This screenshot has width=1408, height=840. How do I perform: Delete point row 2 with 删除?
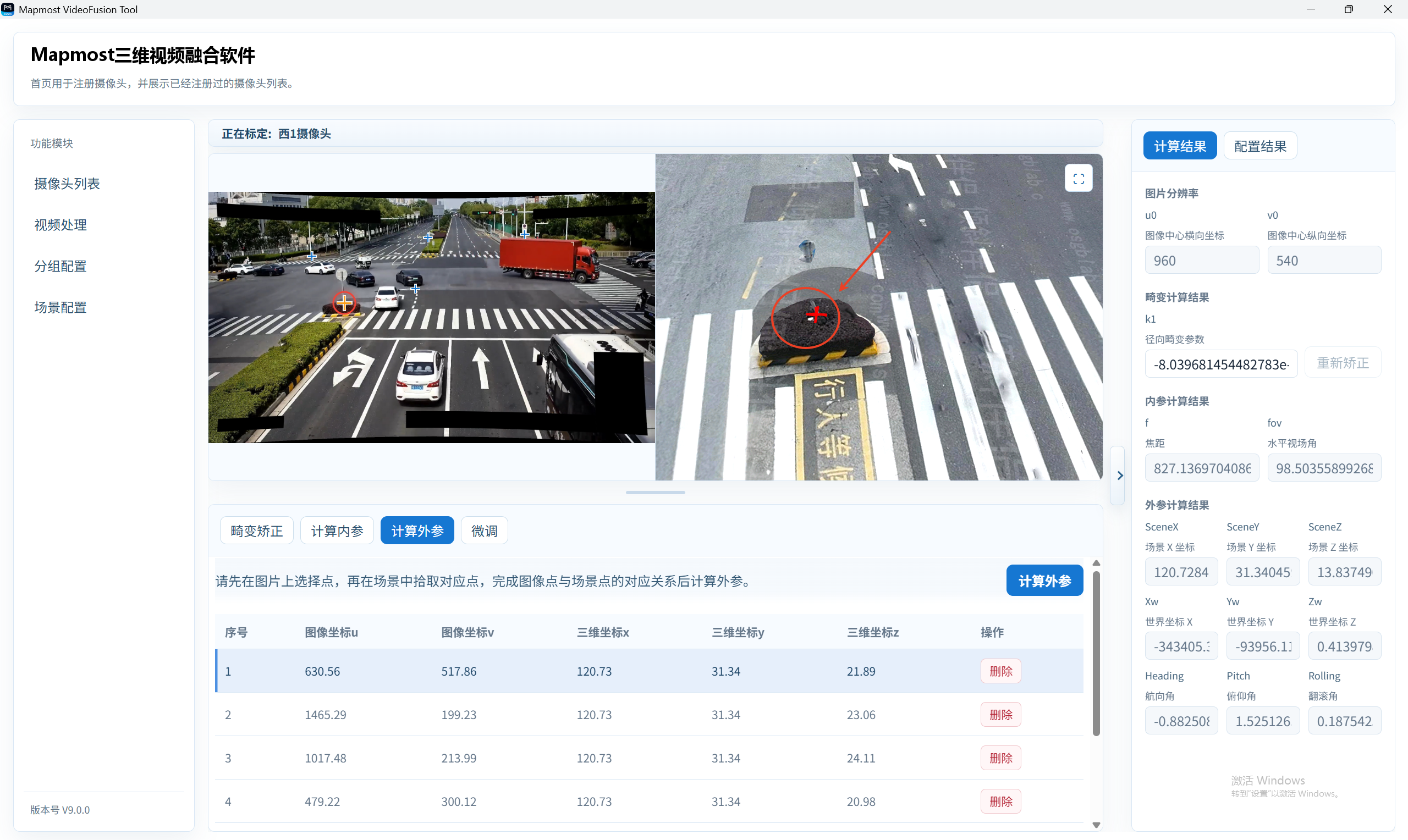[1000, 714]
